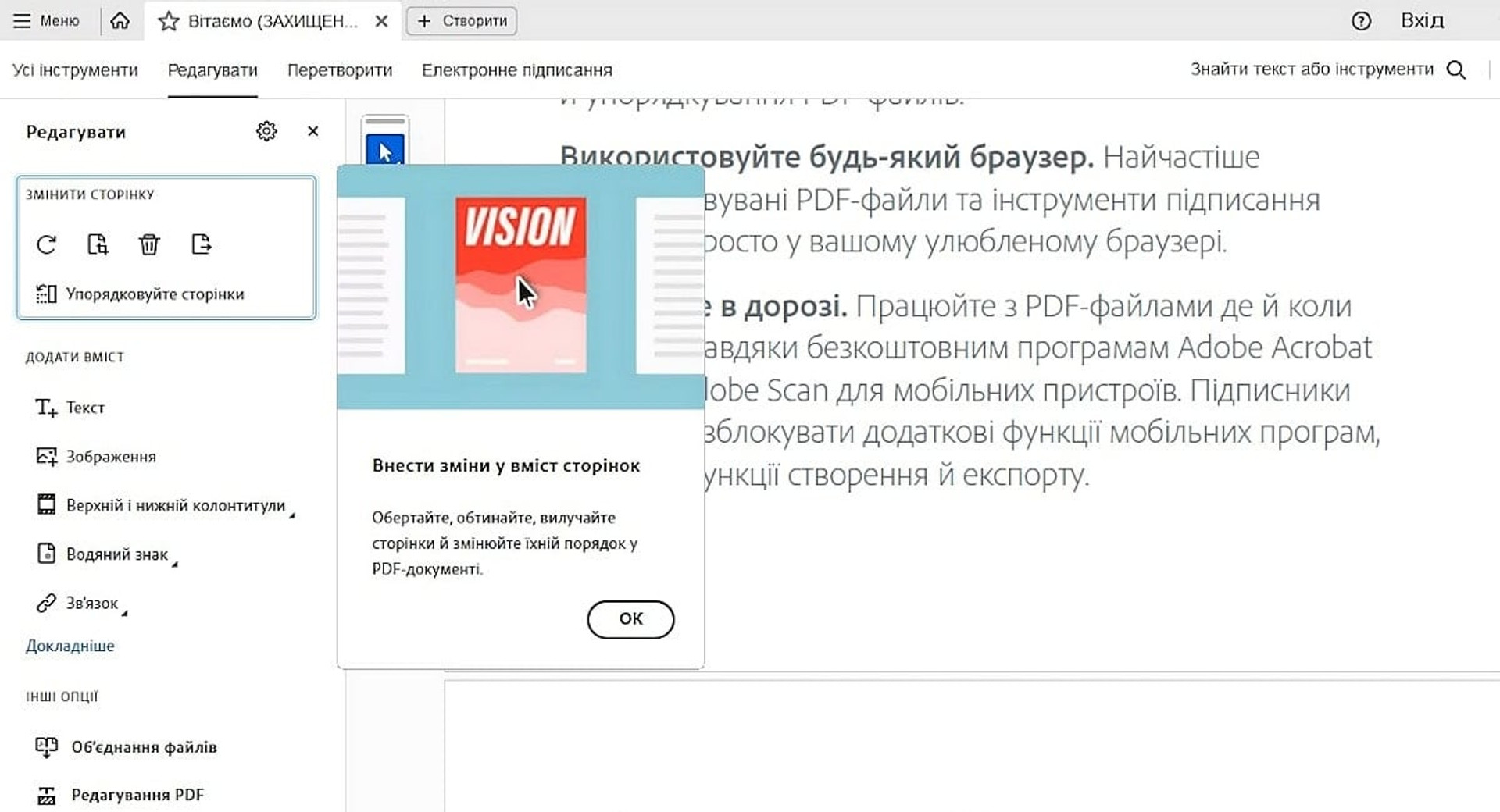Go to the Home icon
The image size is (1500, 812).
pyautogui.click(x=120, y=20)
